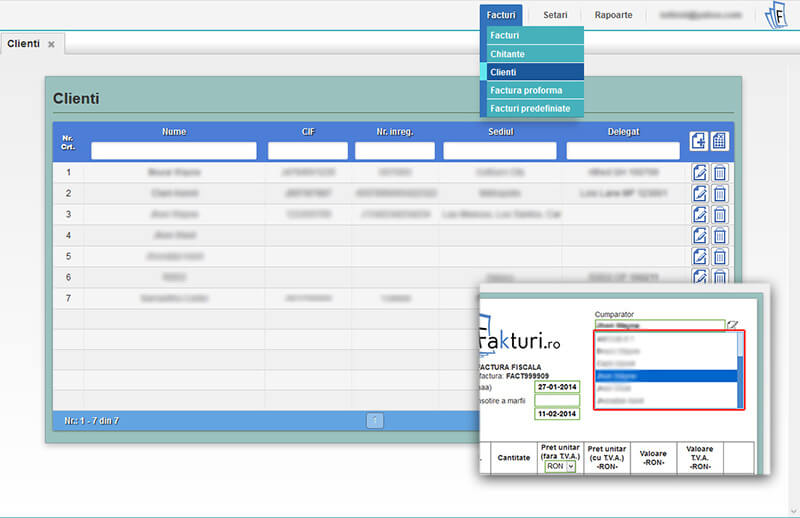Edit the client in row 1
This screenshot has width=800, height=518.
pyautogui.click(x=699, y=172)
